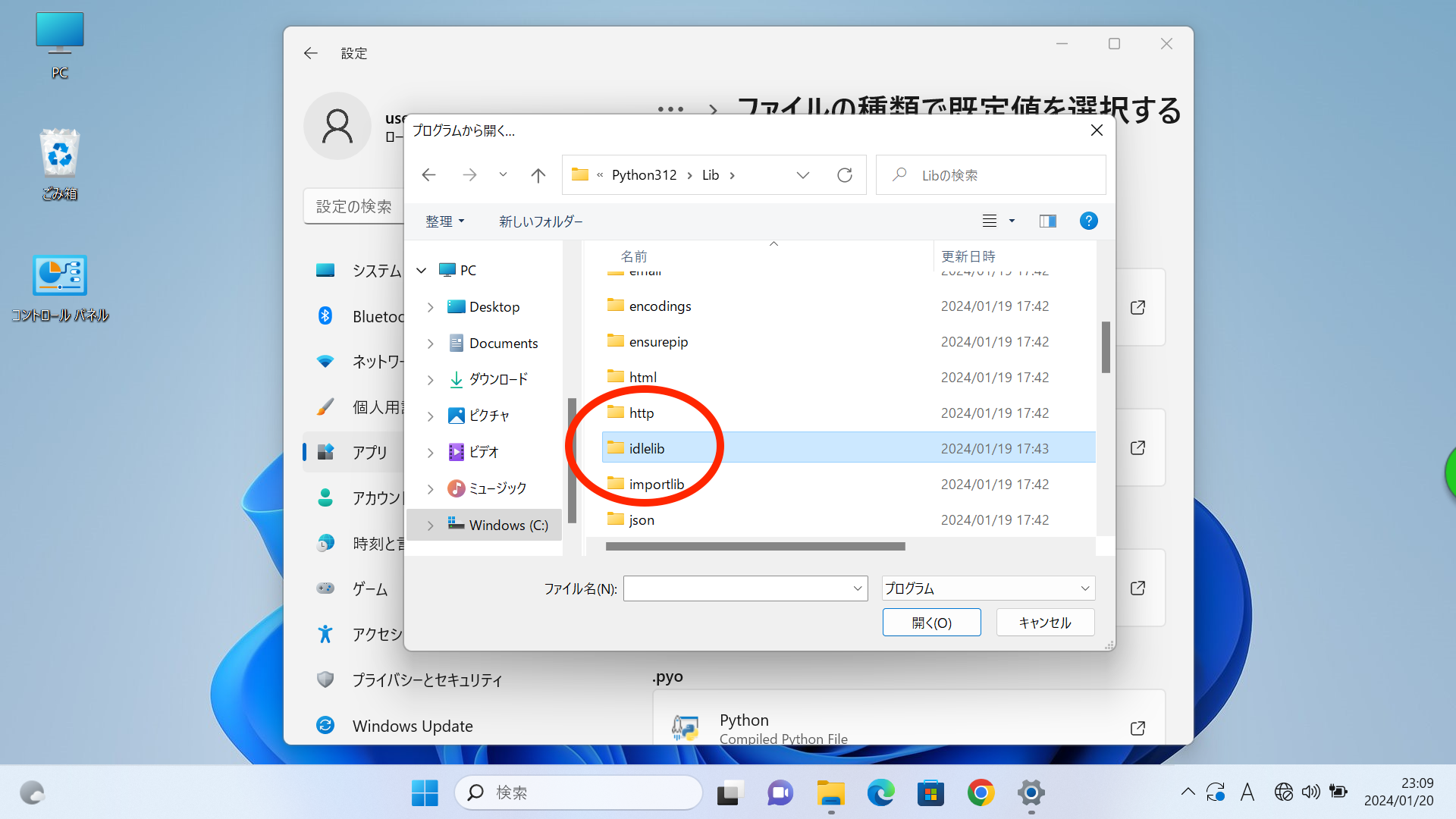
Task: Toggle the preview pane icon
Action: point(1047,221)
